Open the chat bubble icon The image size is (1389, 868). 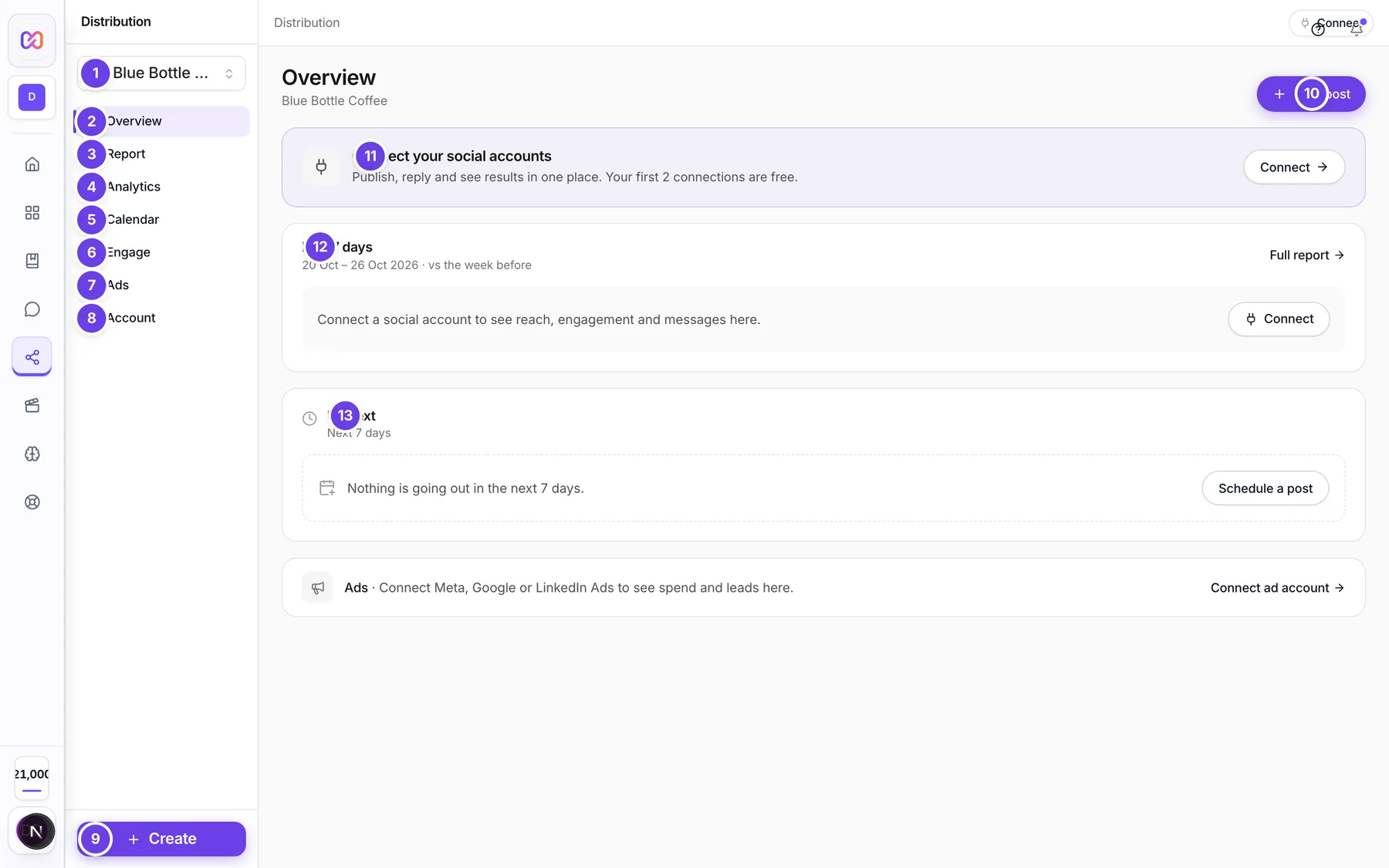click(x=32, y=309)
